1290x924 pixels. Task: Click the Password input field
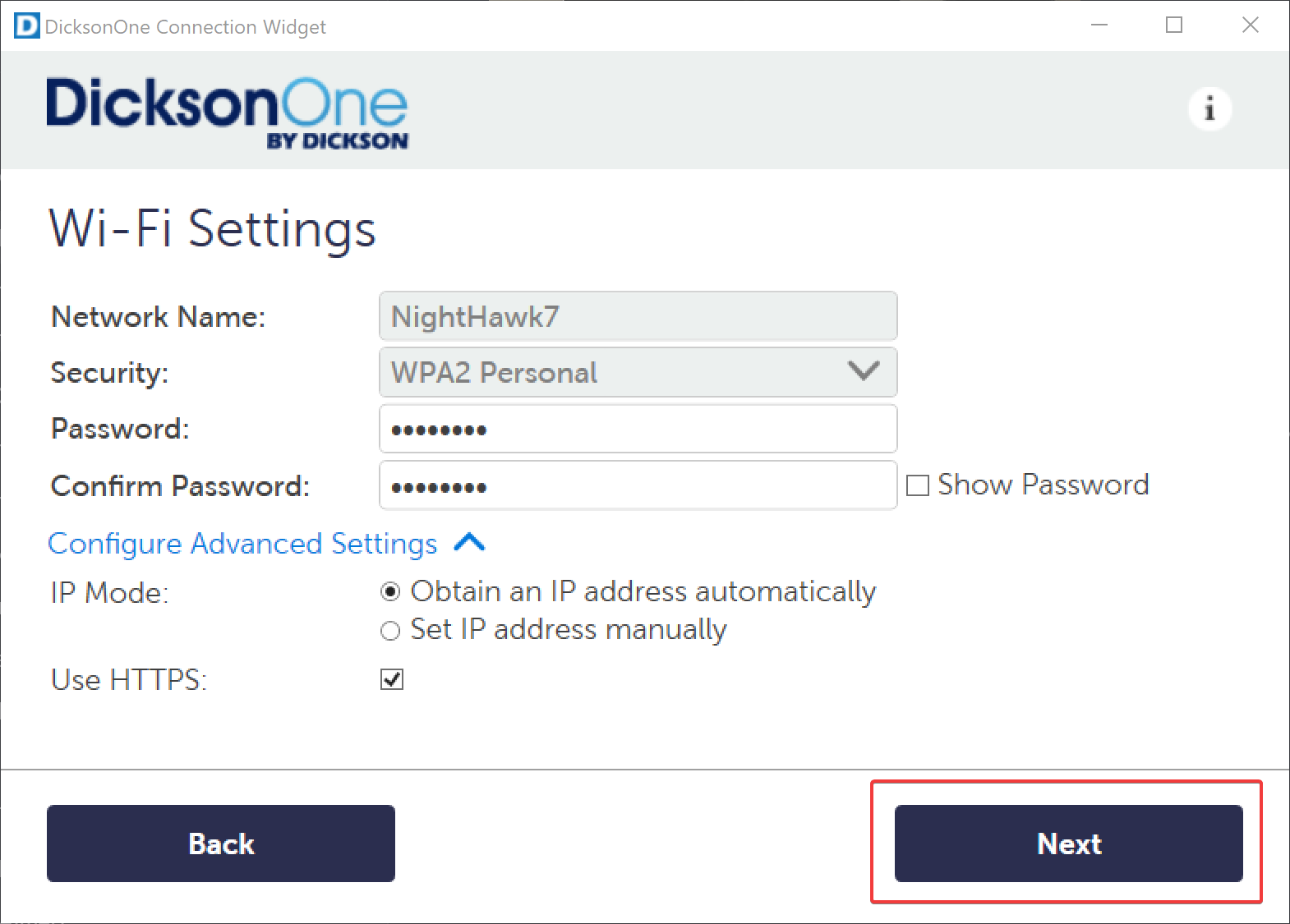pyautogui.click(x=638, y=428)
